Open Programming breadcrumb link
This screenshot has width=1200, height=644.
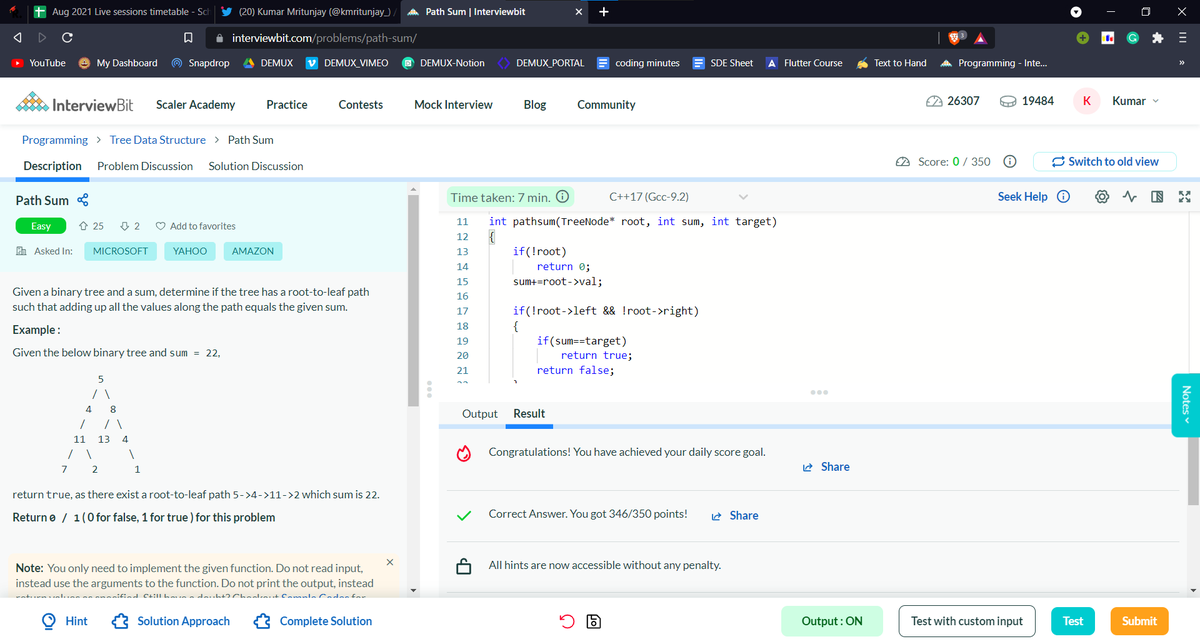pyautogui.click(x=54, y=140)
